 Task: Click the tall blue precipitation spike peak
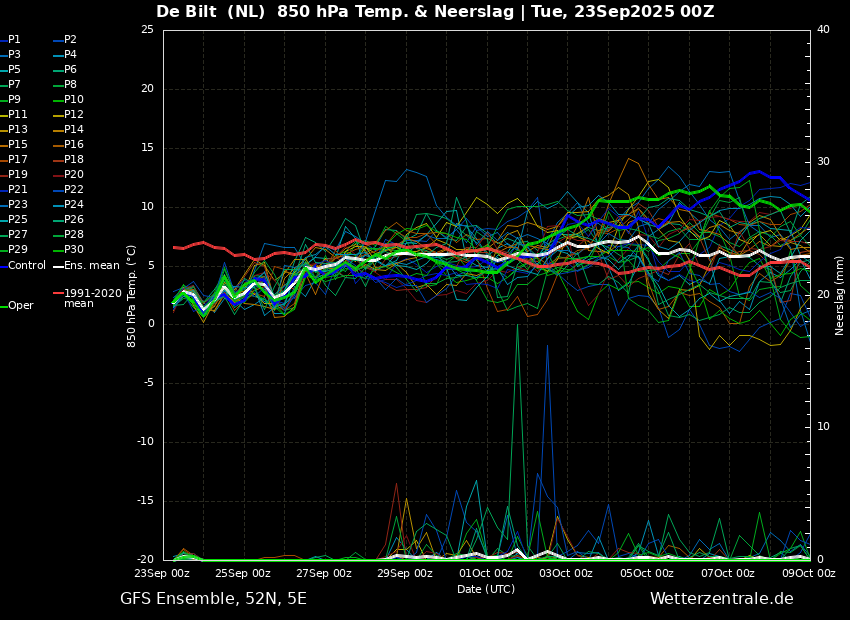[x=548, y=346]
